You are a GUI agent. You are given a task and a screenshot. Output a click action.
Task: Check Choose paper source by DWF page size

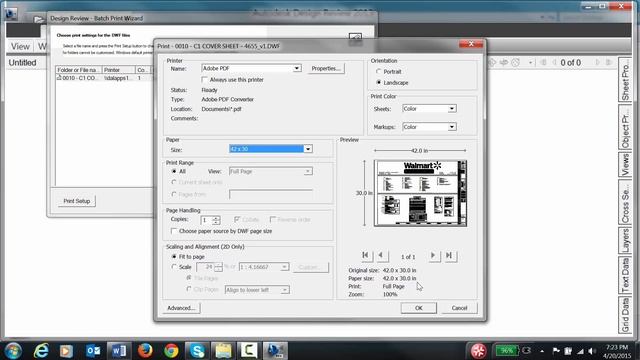click(174, 231)
